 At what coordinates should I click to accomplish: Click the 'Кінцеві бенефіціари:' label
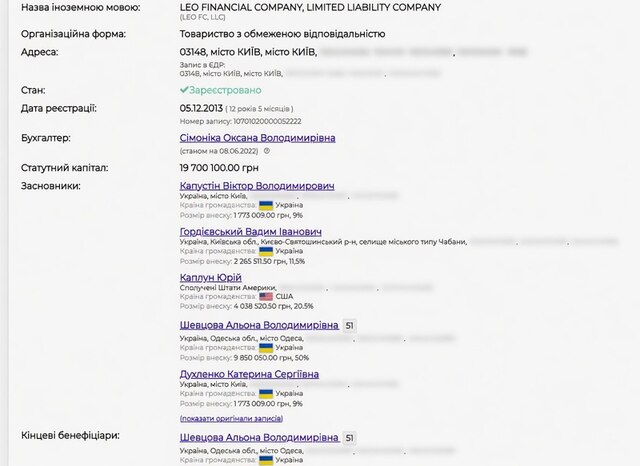(70, 436)
